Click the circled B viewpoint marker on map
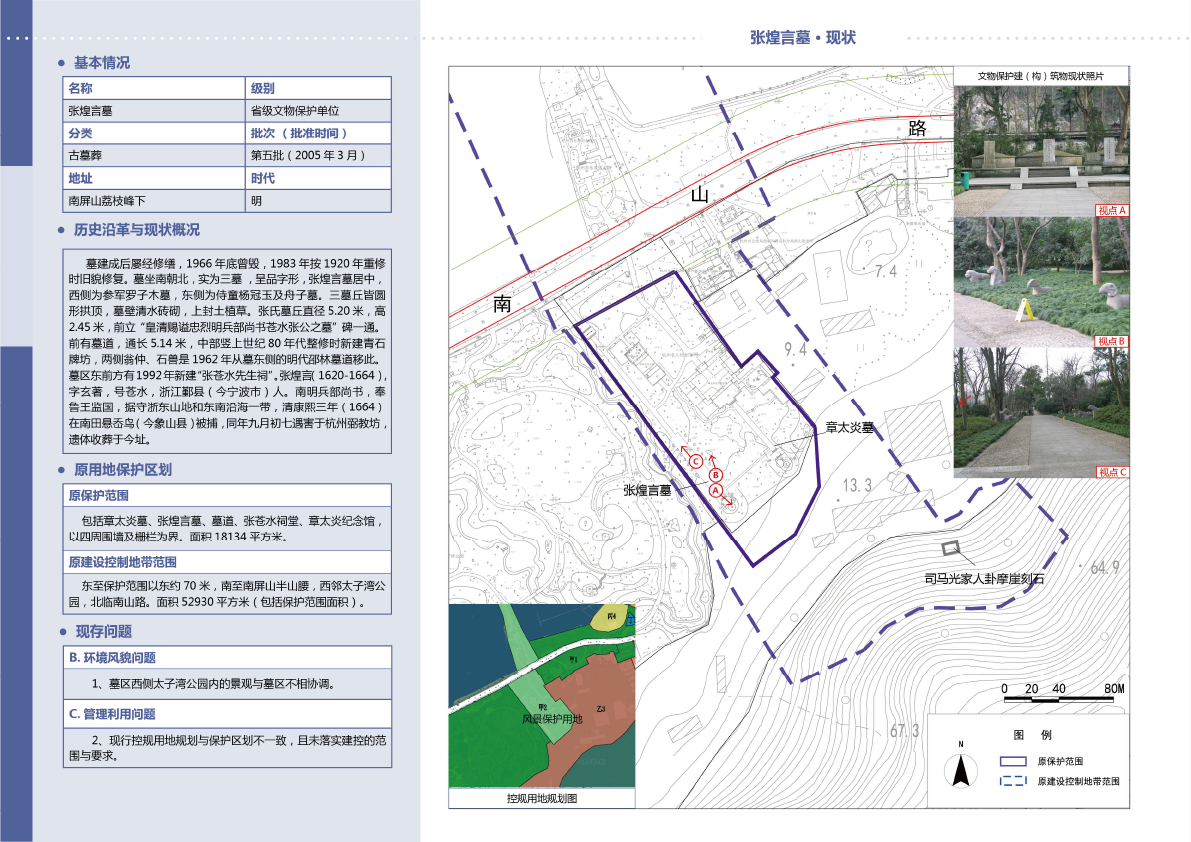This screenshot has height=842, width=1191. tap(716, 475)
